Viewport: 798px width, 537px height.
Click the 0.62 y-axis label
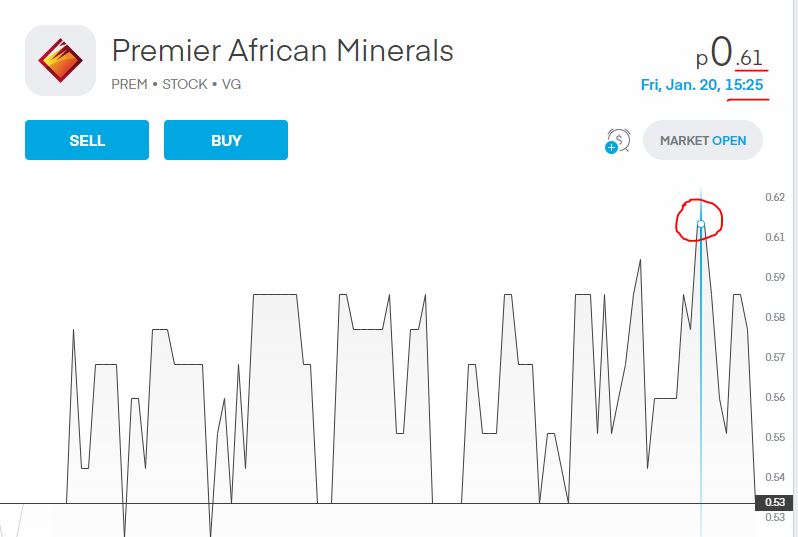(775, 197)
